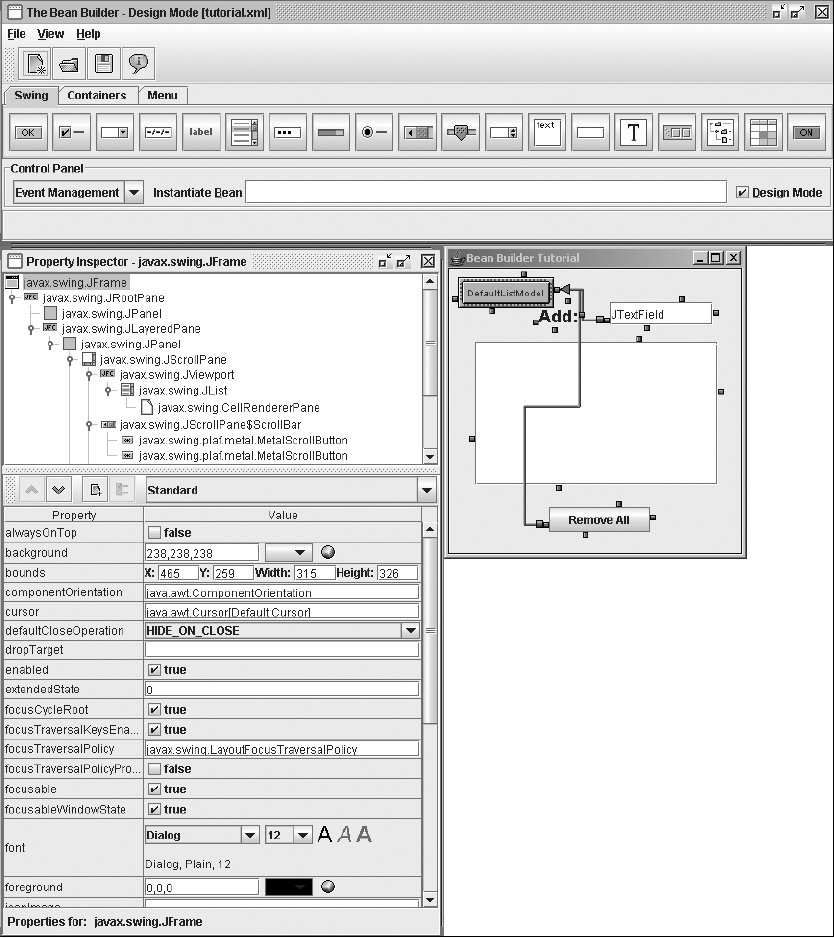Select the list bean in palette
The image size is (834, 938).
(x=245, y=132)
